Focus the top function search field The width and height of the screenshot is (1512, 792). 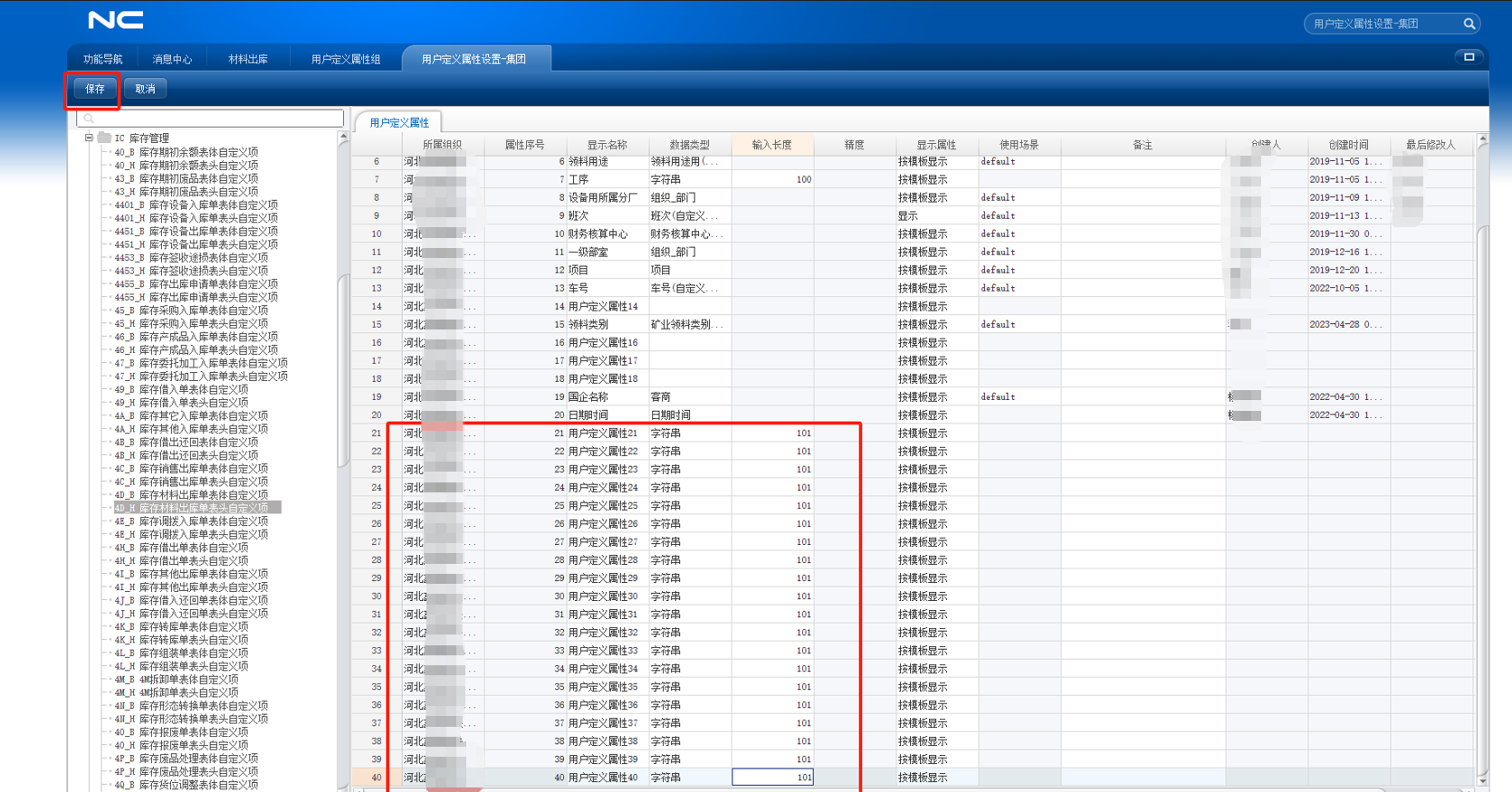pyautogui.click(x=1384, y=24)
